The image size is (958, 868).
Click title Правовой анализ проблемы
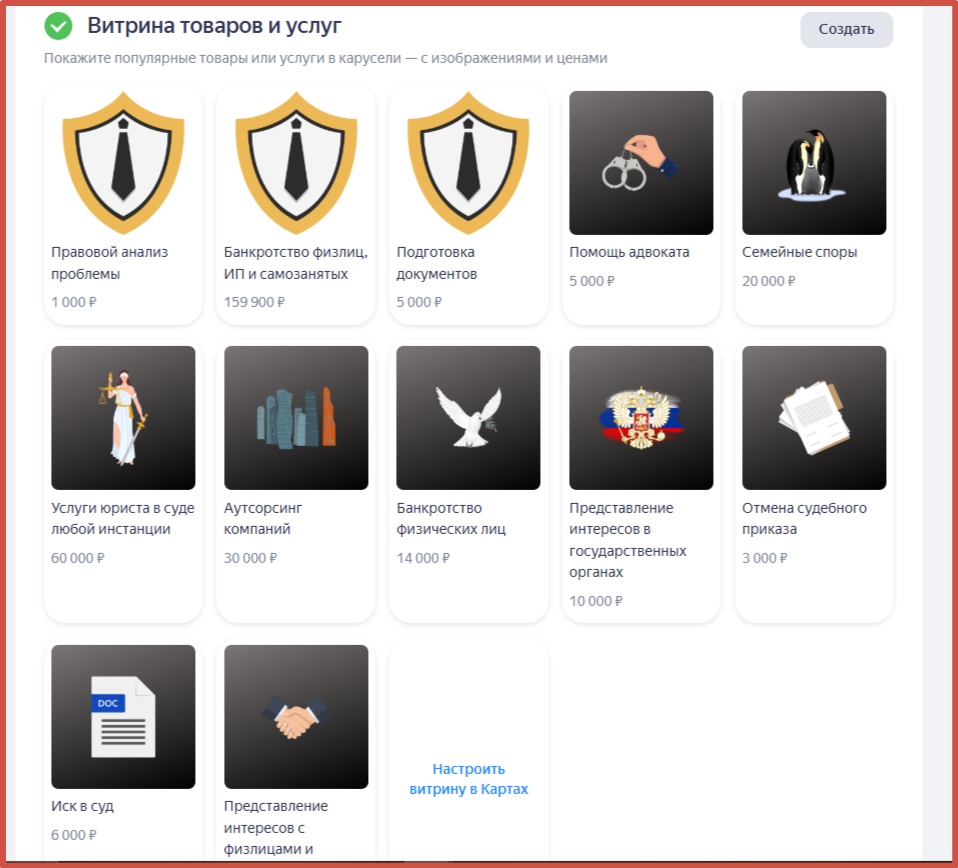[x=109, y=263]
